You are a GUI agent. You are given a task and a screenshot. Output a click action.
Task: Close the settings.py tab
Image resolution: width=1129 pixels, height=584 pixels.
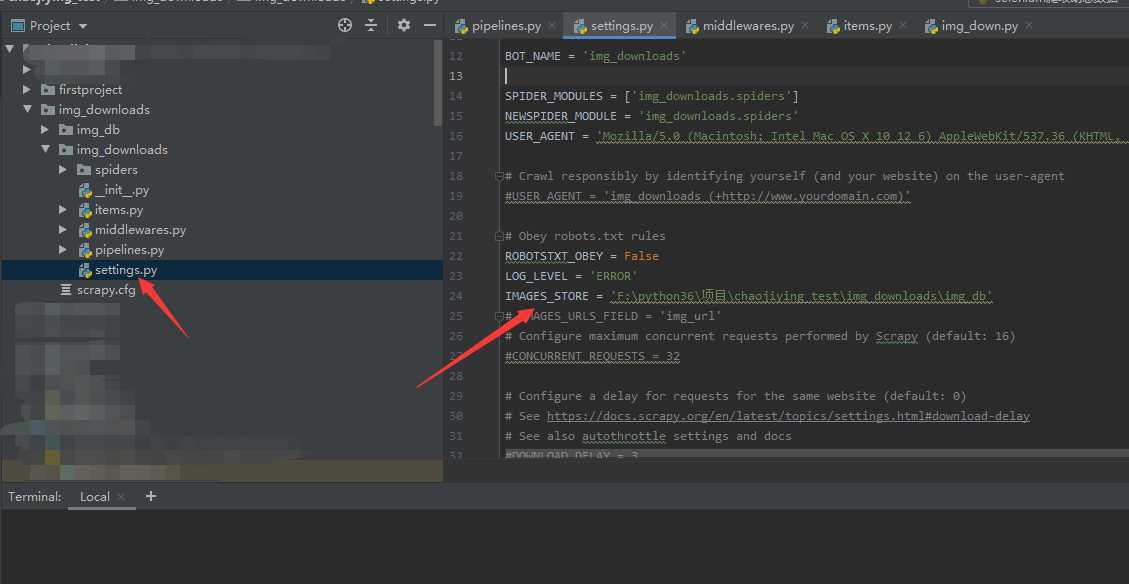tap(664, 25)
